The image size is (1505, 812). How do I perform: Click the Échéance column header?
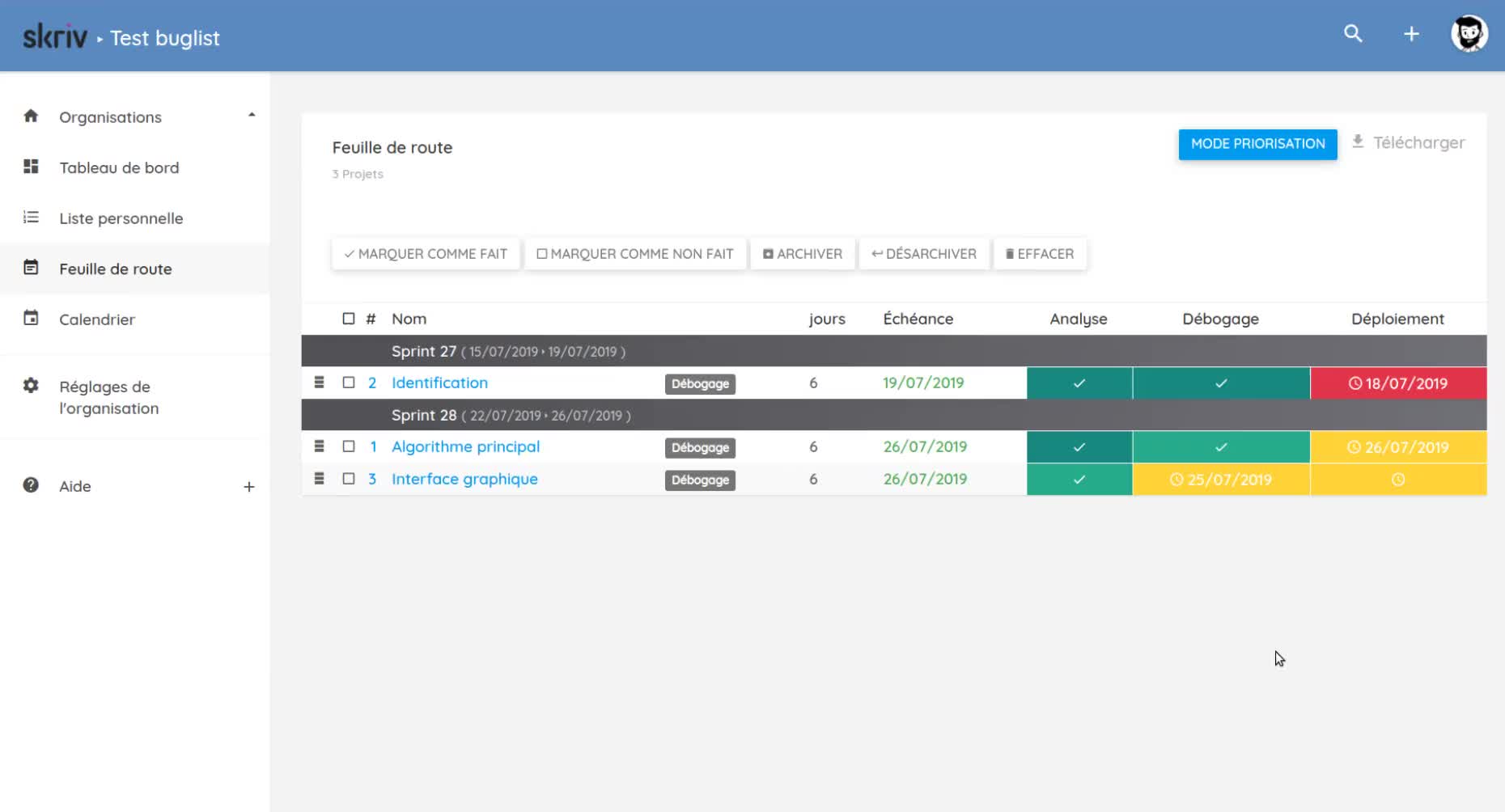(918, 319)
